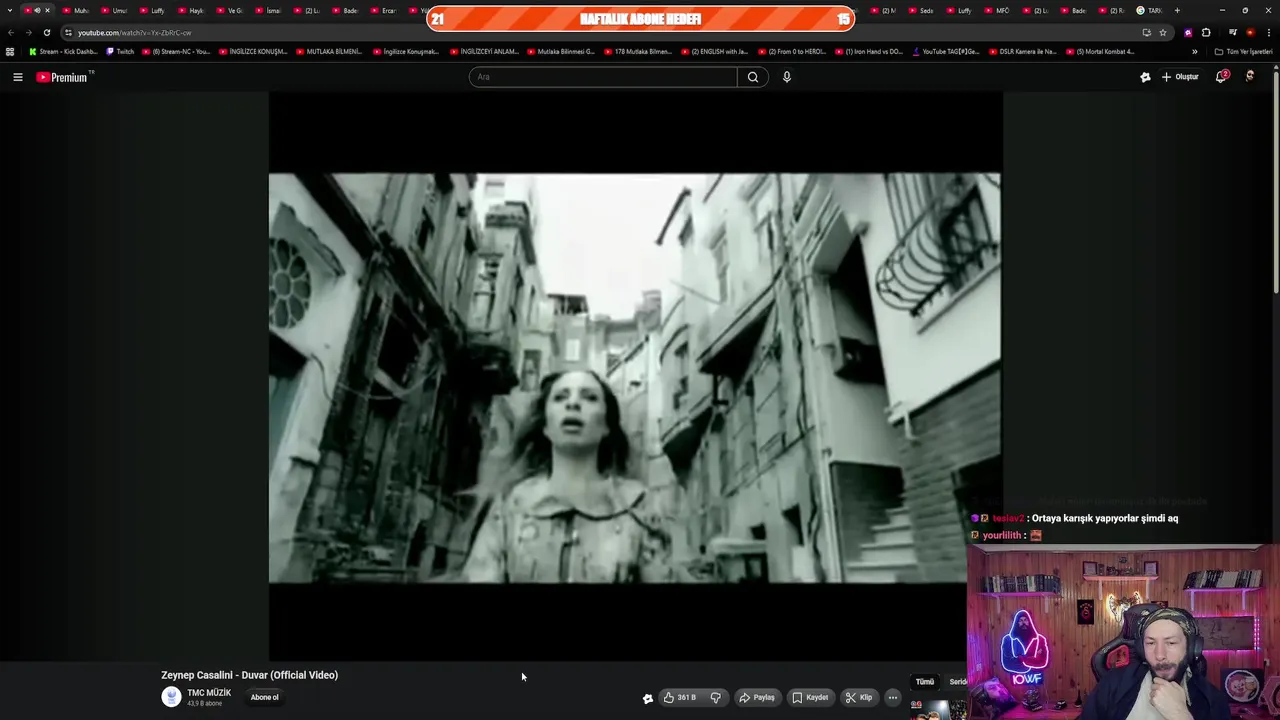View site information icon
Image resolution: width=1280 pixels, height=720 pixels.
click(x=68, y=32)
